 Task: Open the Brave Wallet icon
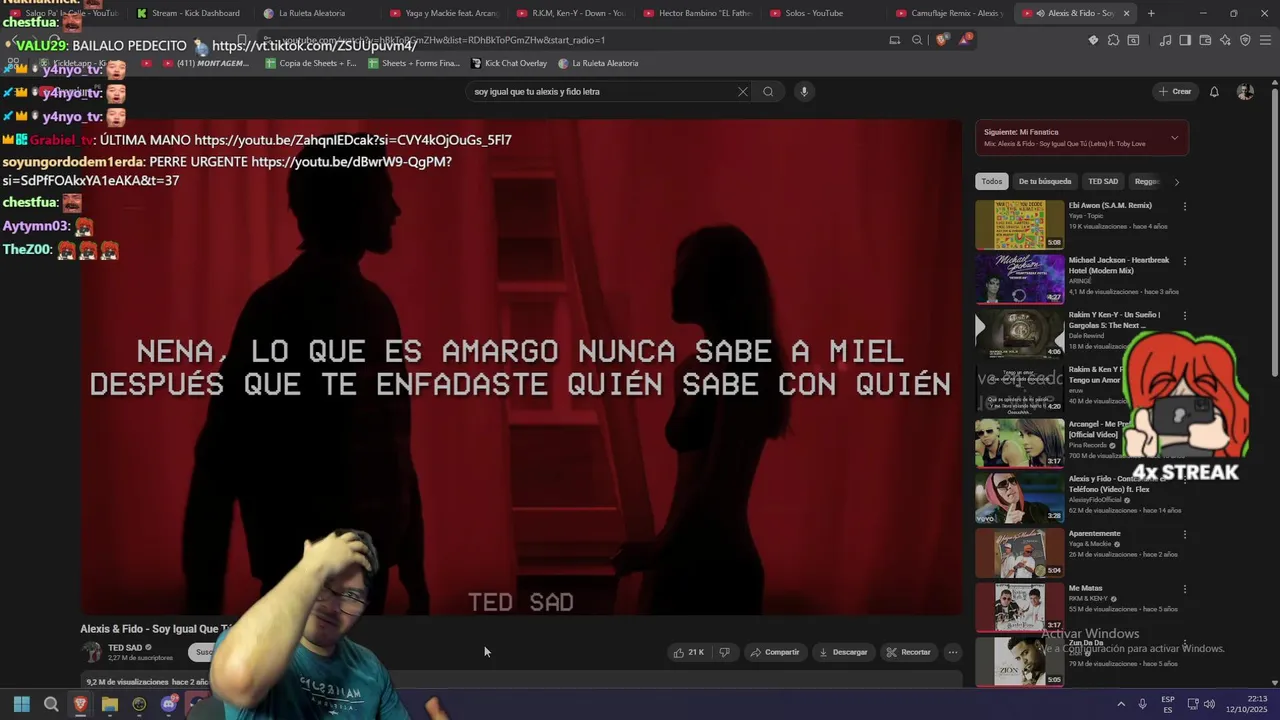[x=1205, y=40]
